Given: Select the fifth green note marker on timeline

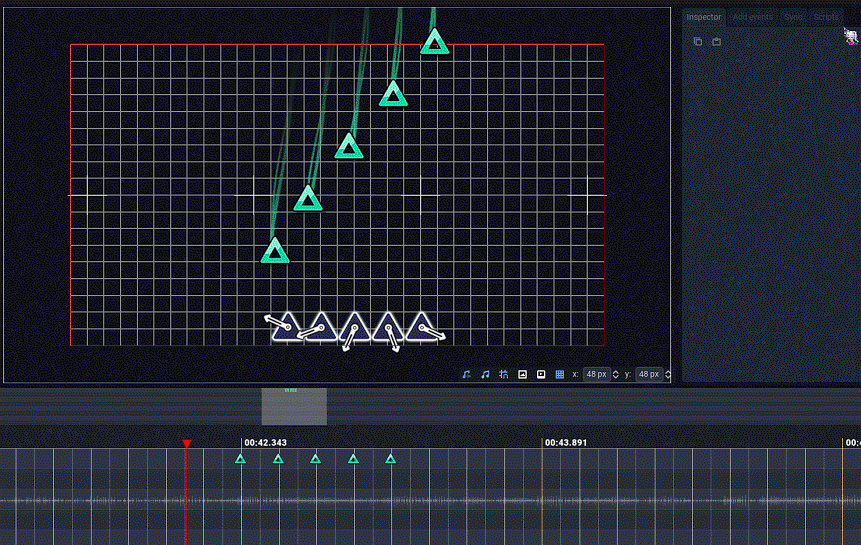Looking at the screenshot, I should point(390,459).
